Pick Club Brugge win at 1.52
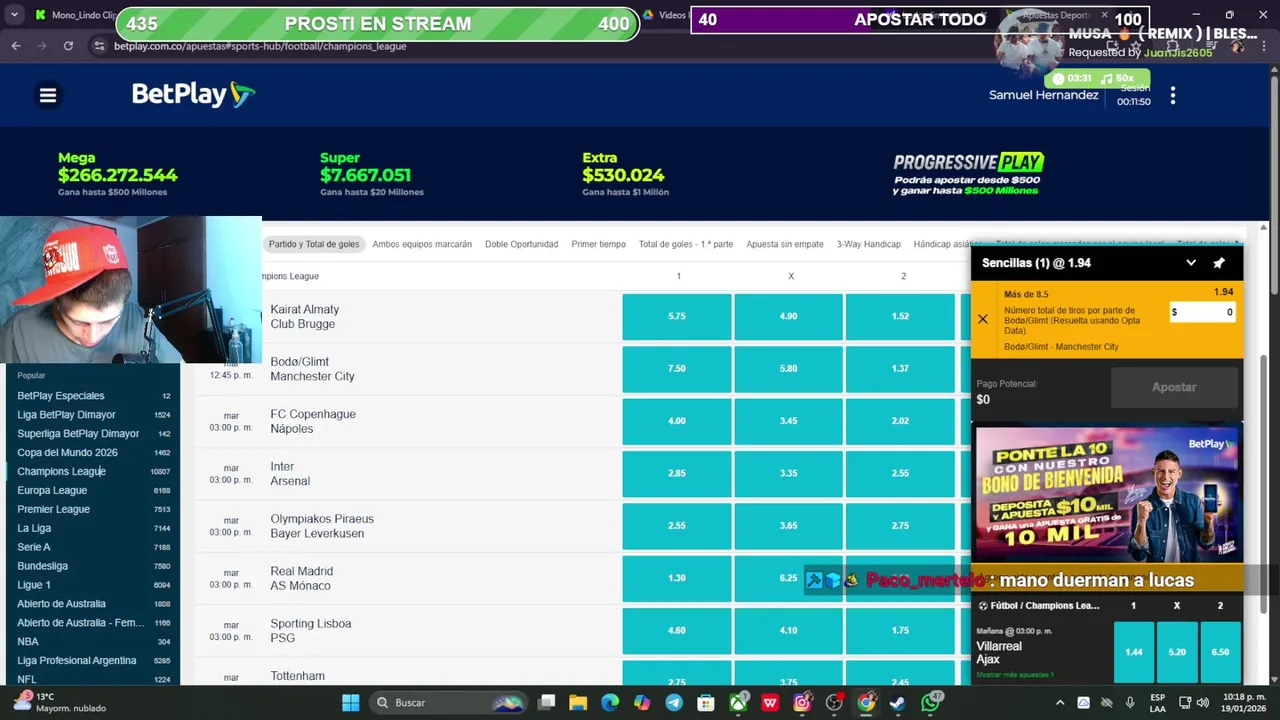 (900, 316)
